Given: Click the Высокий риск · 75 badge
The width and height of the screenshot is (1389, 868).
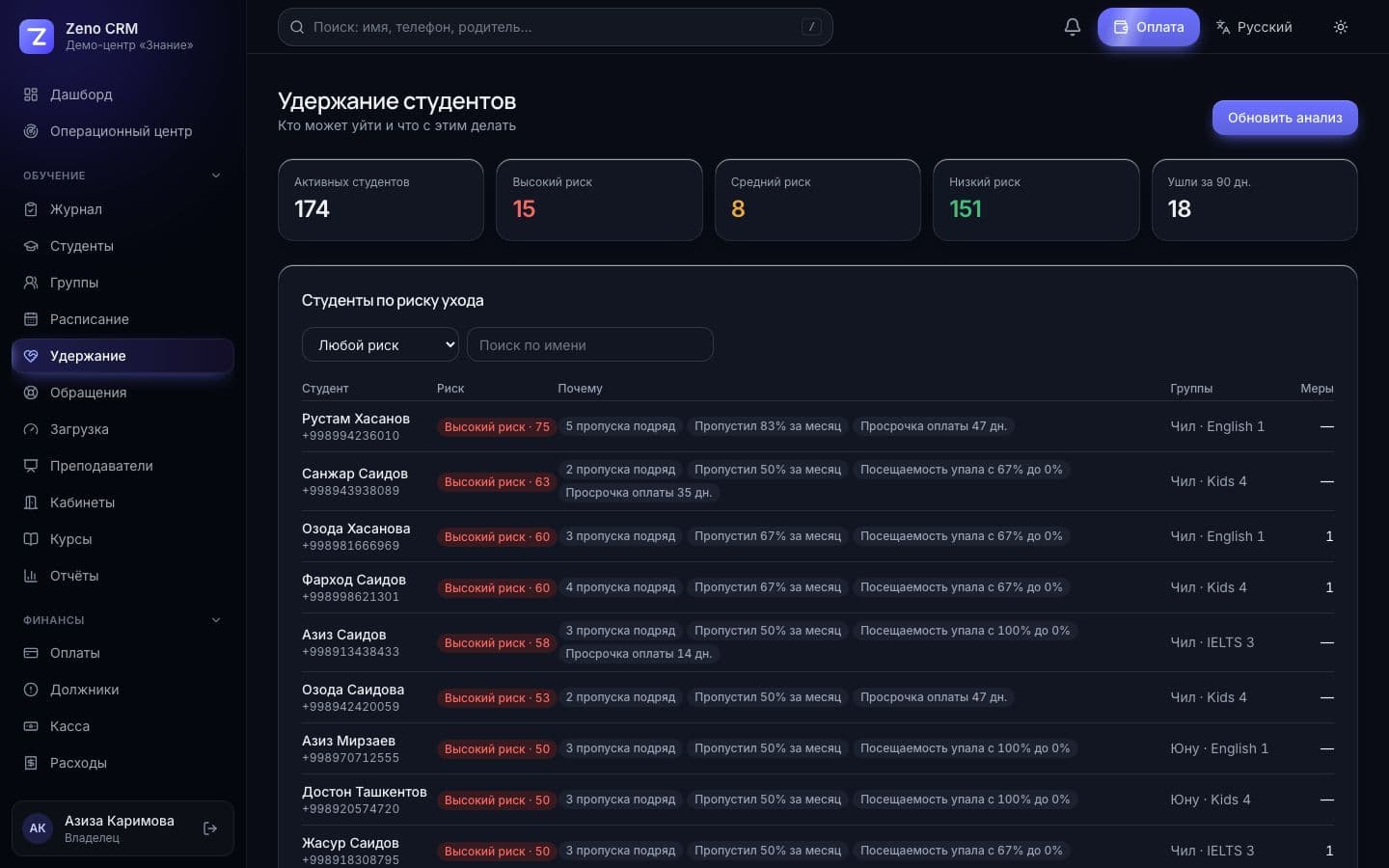Looking at the screenshot, I should click(x=497, y=427).
